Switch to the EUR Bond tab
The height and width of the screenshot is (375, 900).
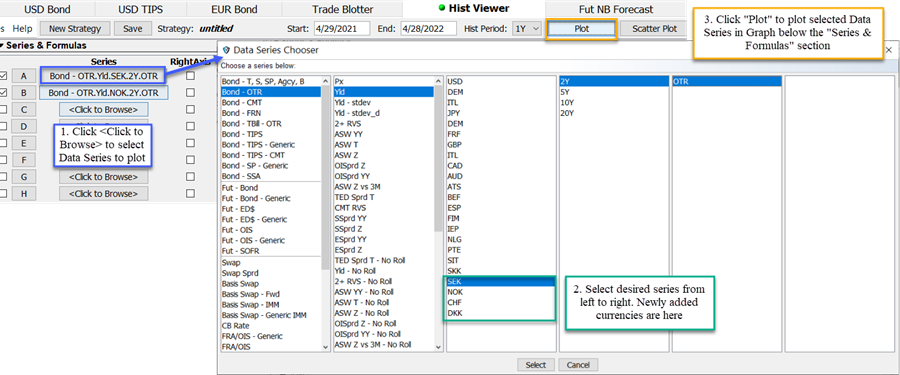coord(234,9)
